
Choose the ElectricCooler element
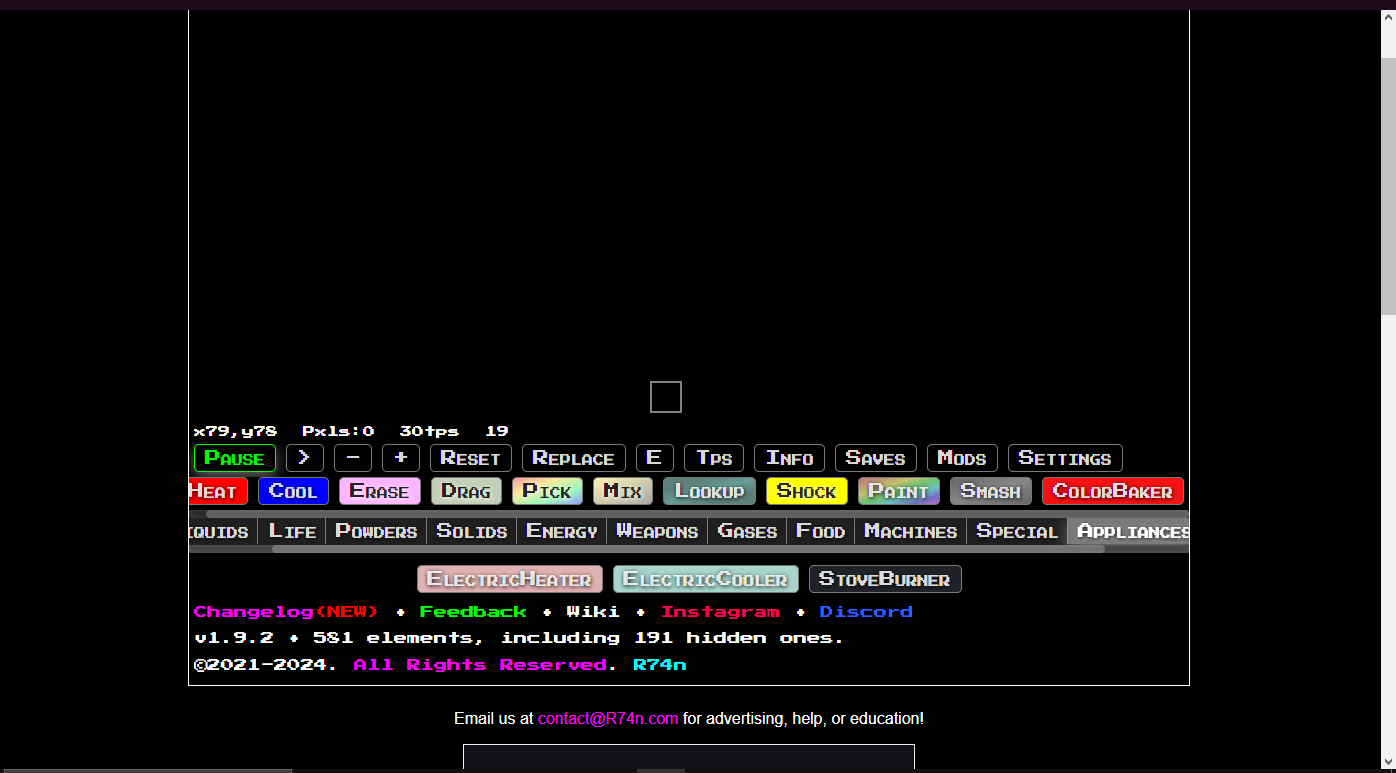(706, 579)
